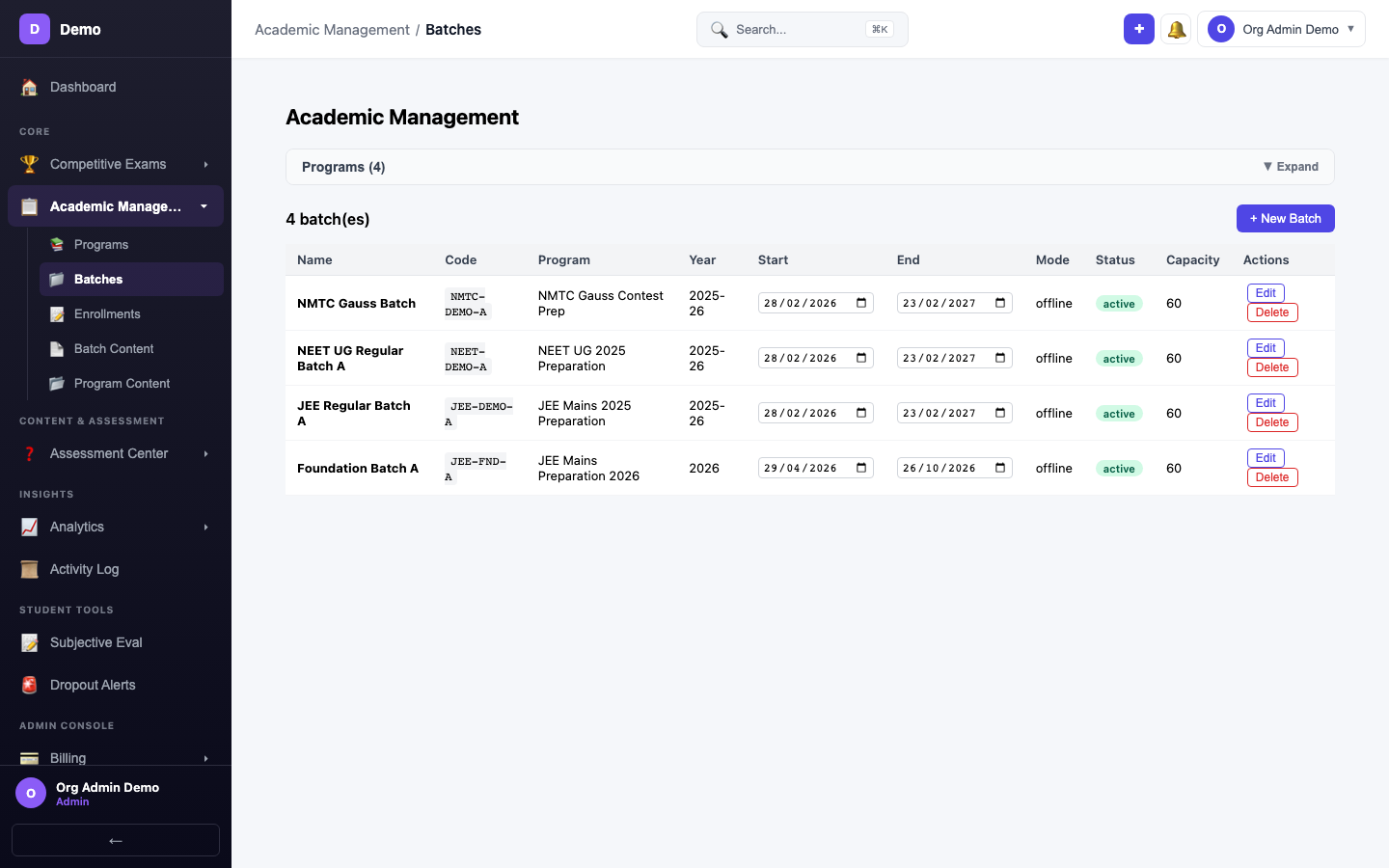
Task: Open Activity Log page
Action: tap(116, 569)
